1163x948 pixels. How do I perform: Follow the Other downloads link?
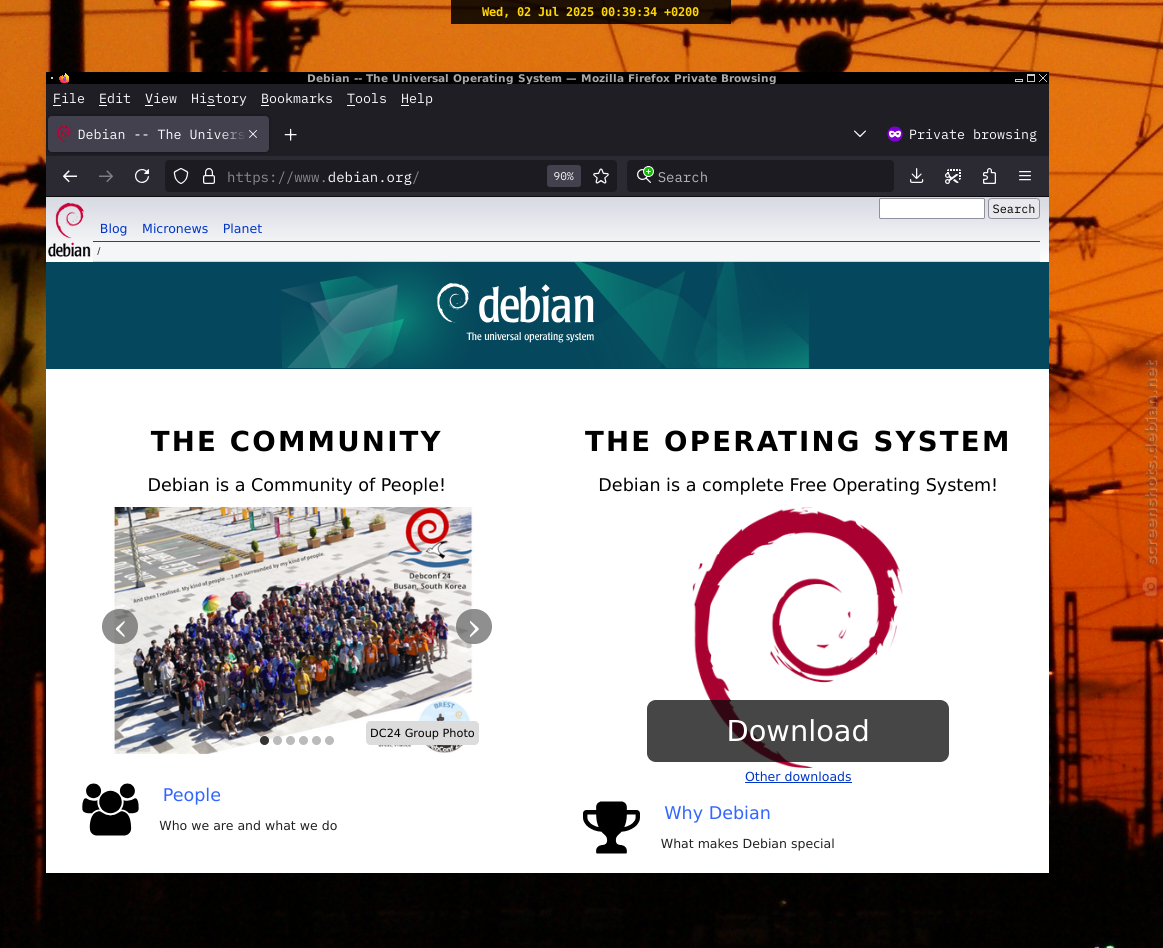(x=798, y=777)
